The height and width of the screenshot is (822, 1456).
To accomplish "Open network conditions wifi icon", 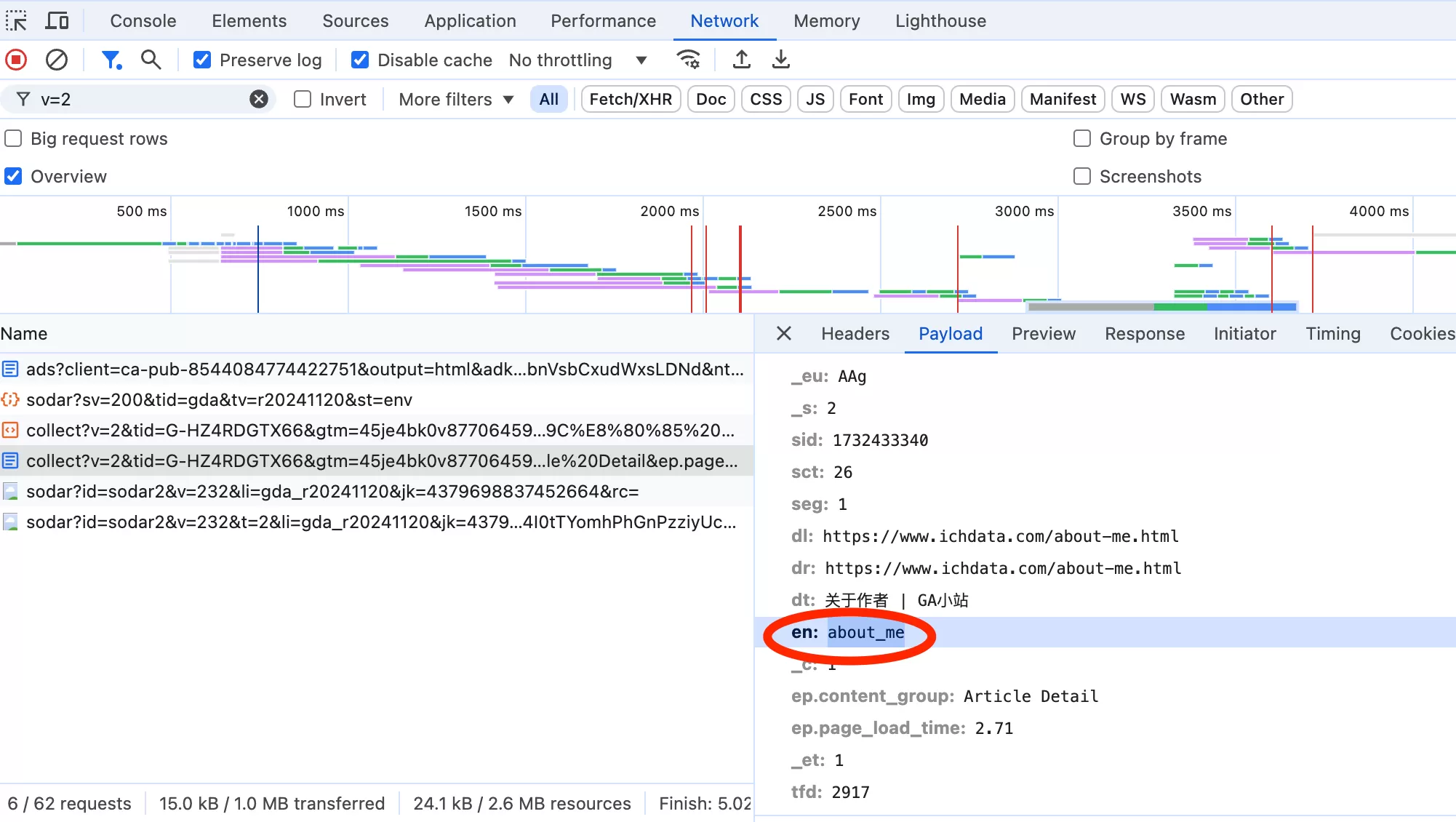I will [x=688, y=60].
